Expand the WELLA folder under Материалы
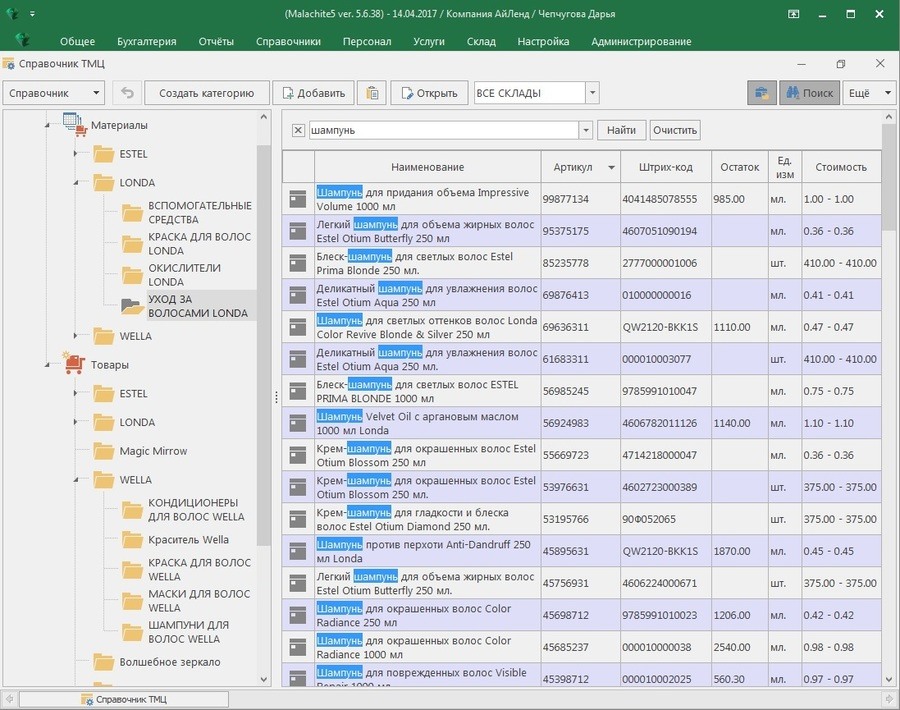This screenshot has height=710, width=900. click(76, 336)
